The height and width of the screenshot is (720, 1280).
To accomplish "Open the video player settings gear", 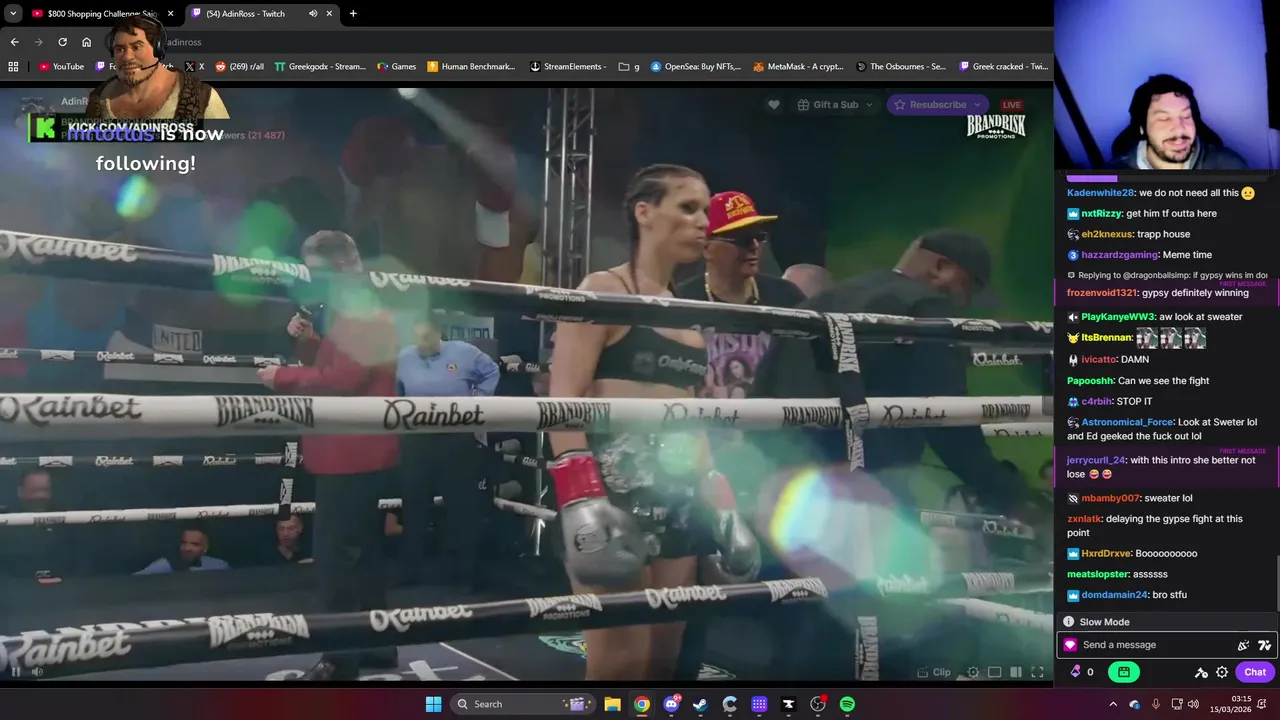I will [973, 672].
